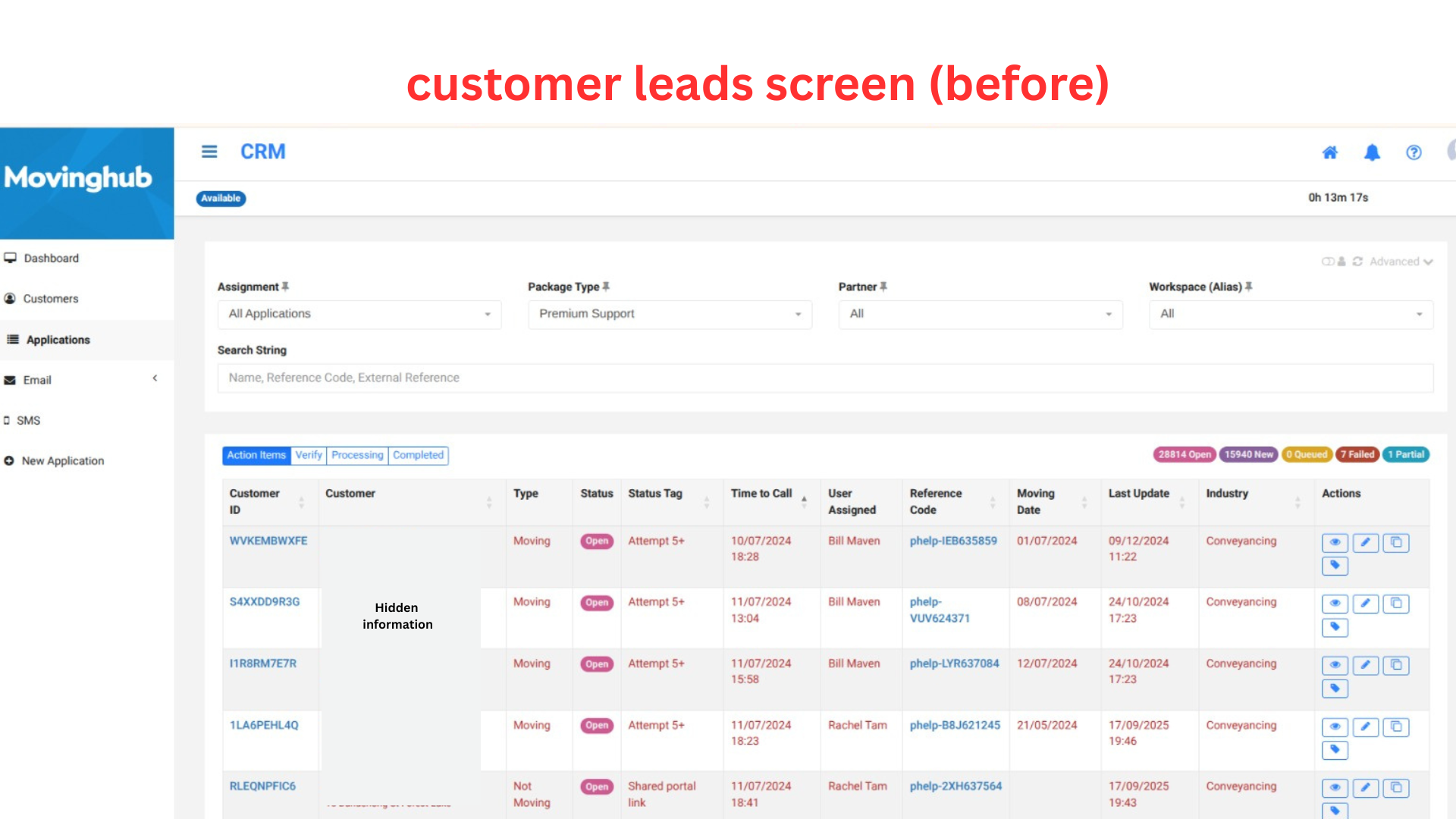Select Customers in the sidebar

(x=51, y=299)
